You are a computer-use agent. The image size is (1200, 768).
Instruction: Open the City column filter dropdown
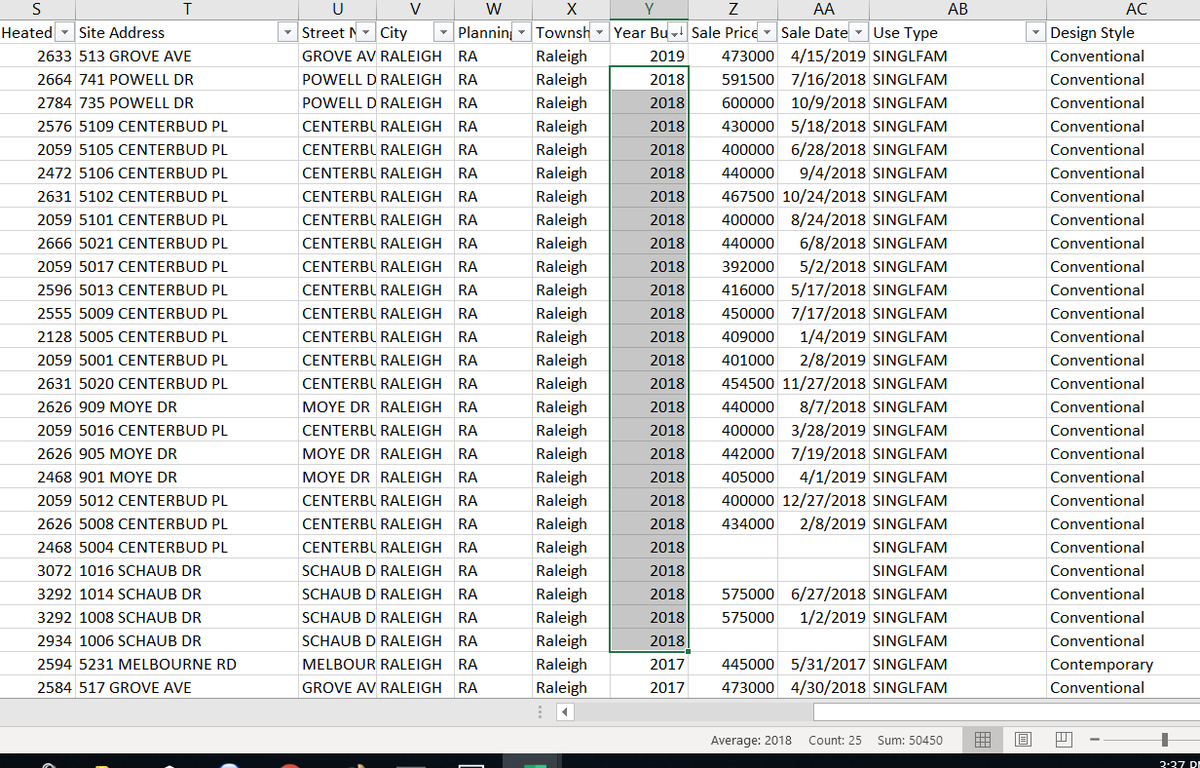click(x=444, y=32)
